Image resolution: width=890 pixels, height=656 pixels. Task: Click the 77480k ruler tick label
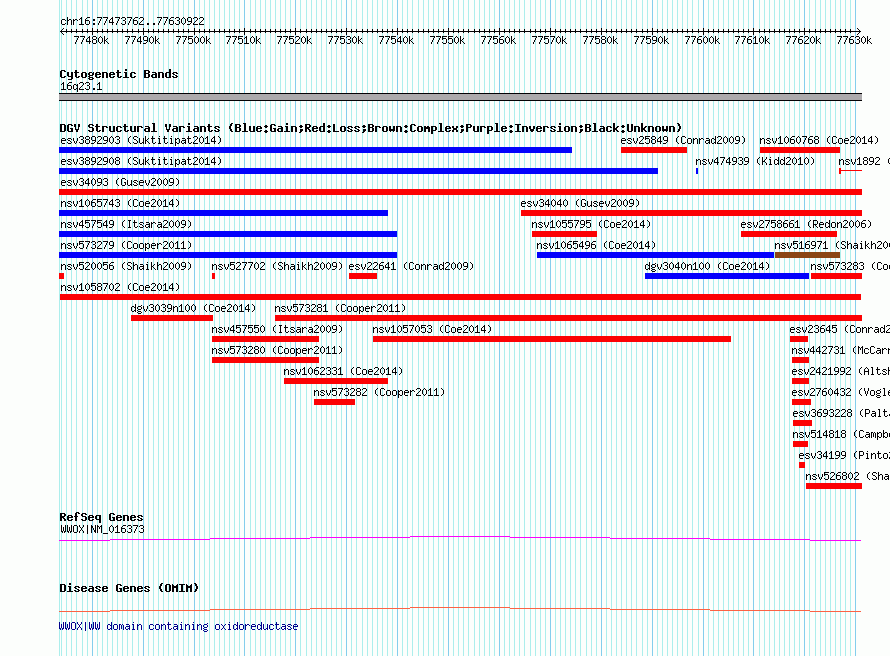click(x=91, y=40)
